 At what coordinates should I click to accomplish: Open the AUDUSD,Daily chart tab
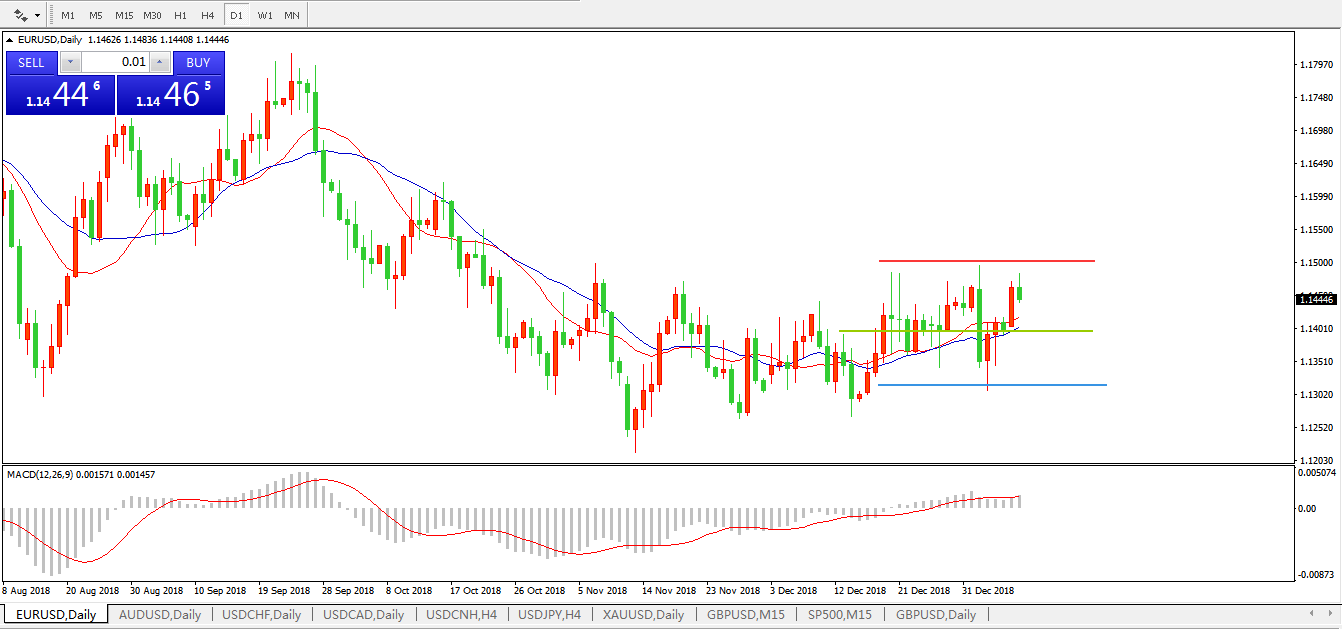160,614
